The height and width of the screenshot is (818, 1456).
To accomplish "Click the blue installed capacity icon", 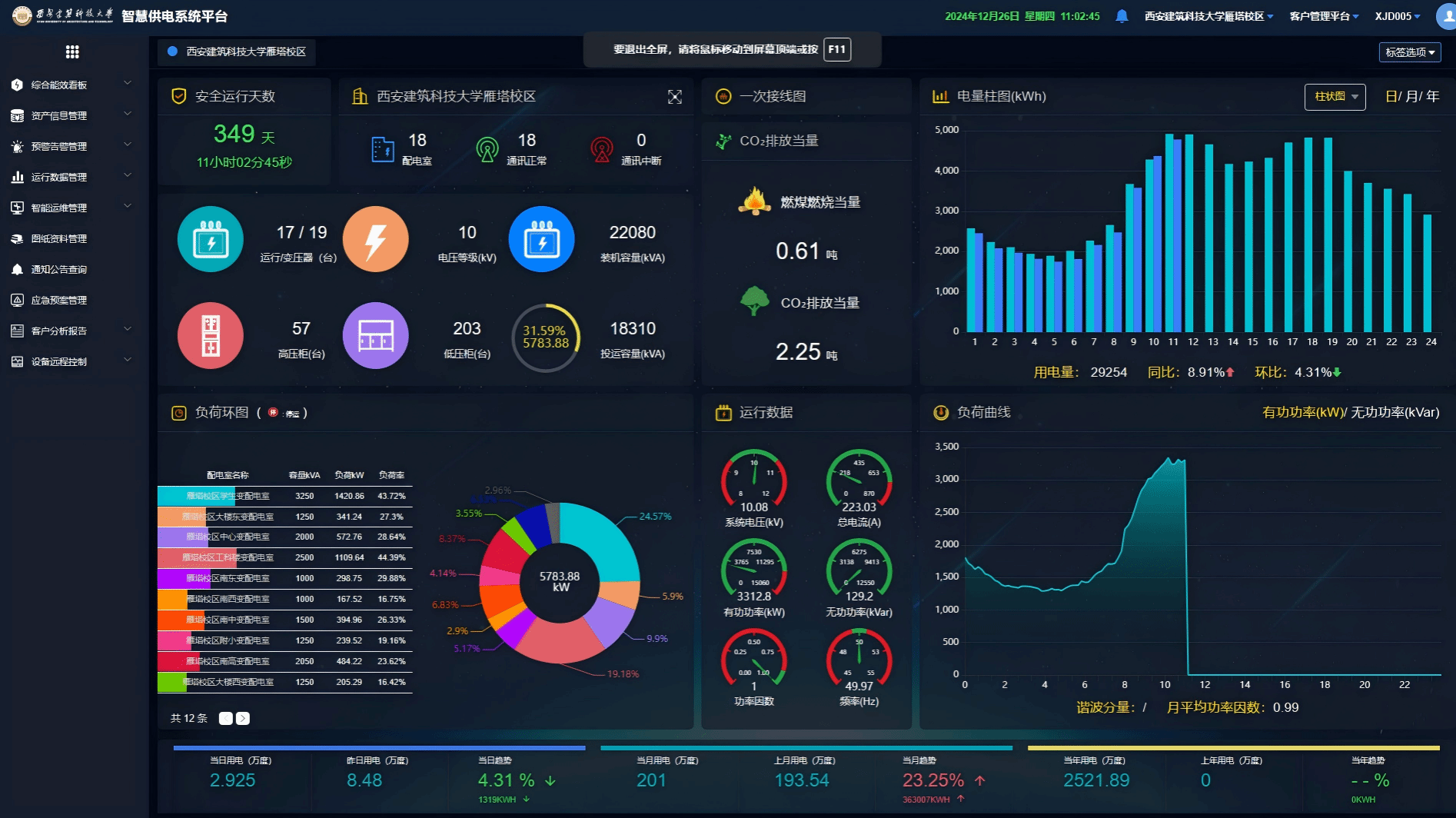I will (541, 239).
